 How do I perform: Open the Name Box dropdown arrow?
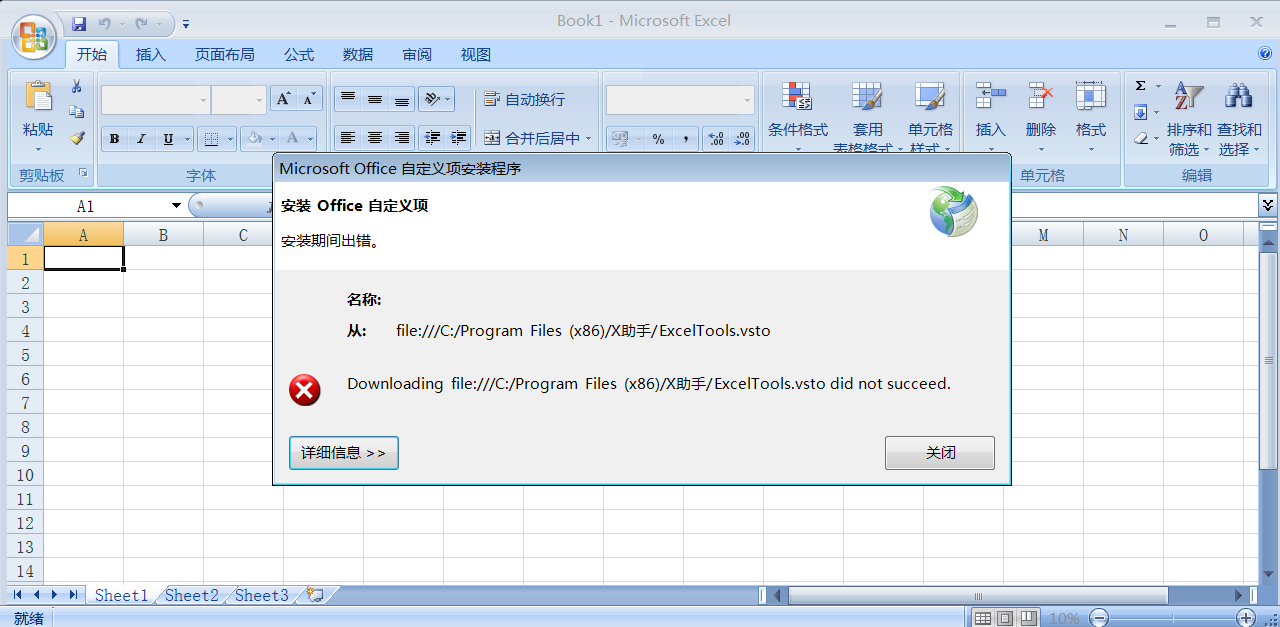[x=177, y=206]
